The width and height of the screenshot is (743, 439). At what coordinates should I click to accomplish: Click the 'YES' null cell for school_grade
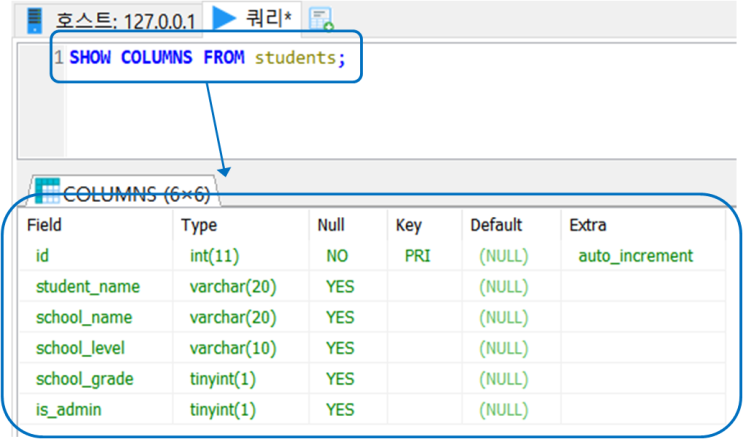click(348, 379)
